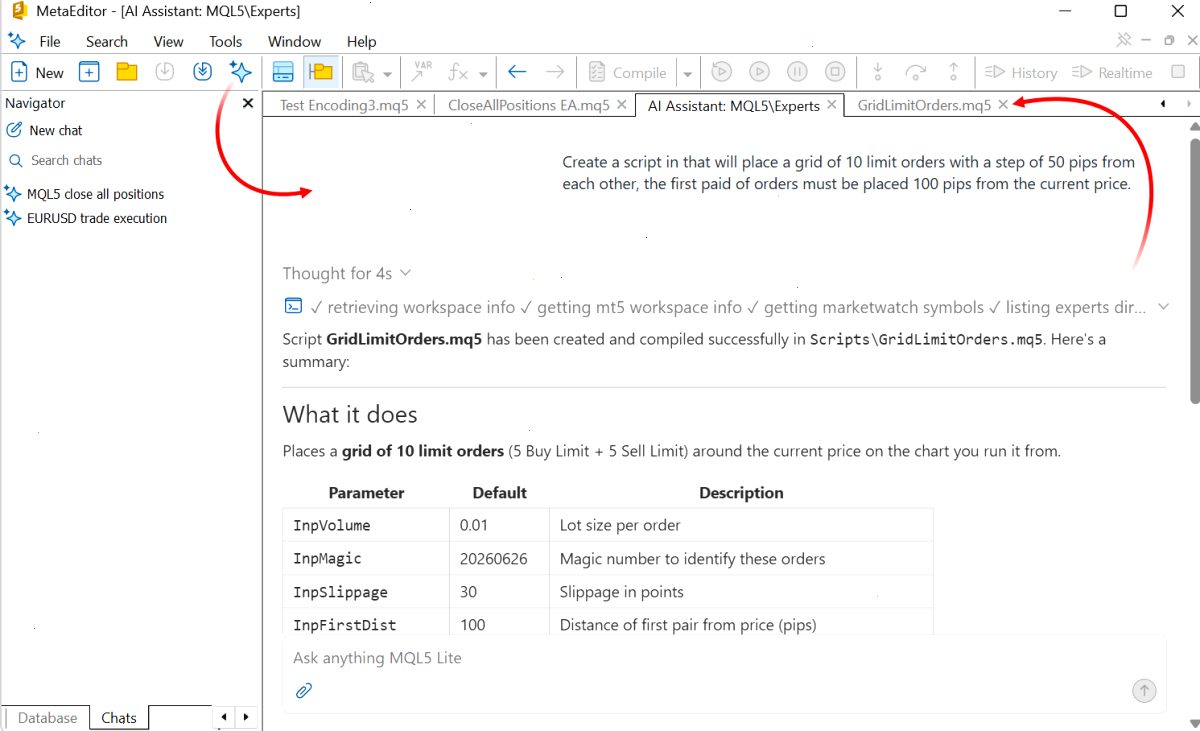Navigate forward with right arrow icon

click(x=555, y=72)
